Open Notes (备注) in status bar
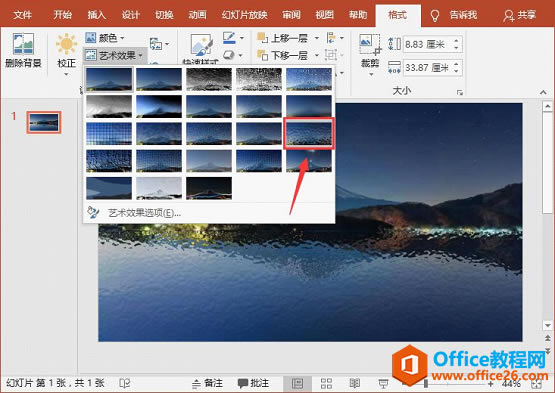Image resolution: width=555 pixels, height=393 pixels. point(207,383)
